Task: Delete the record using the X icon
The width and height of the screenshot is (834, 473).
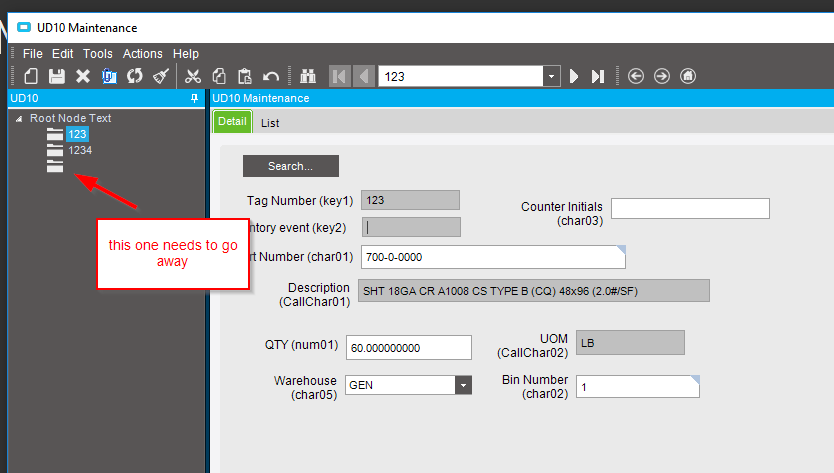Action: click(x=82, y=76)
